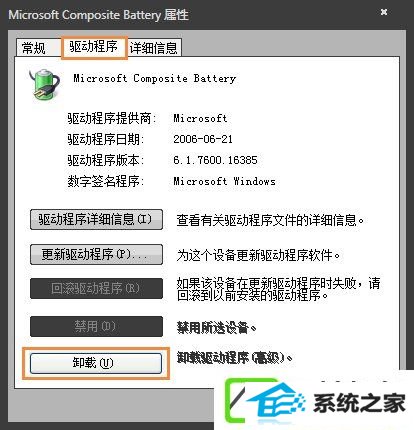
Task: Open 驱动程序详细信息 button
Action: click(x=96, y=219)
